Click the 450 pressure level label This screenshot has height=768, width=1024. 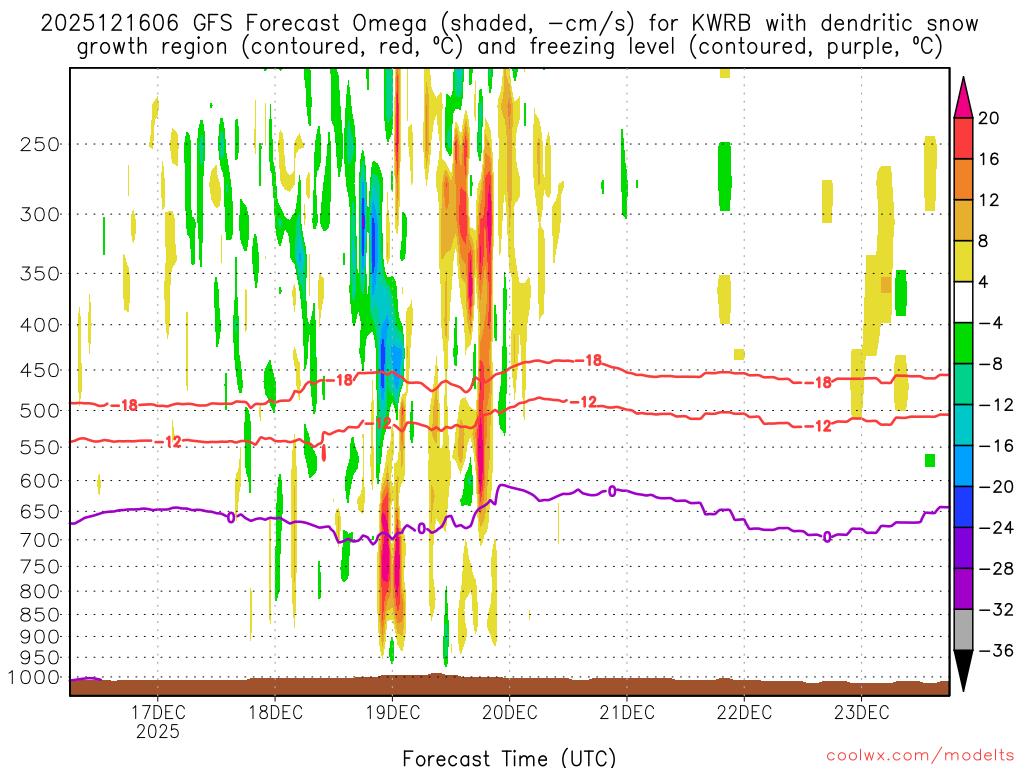click(x=40, y=370)
